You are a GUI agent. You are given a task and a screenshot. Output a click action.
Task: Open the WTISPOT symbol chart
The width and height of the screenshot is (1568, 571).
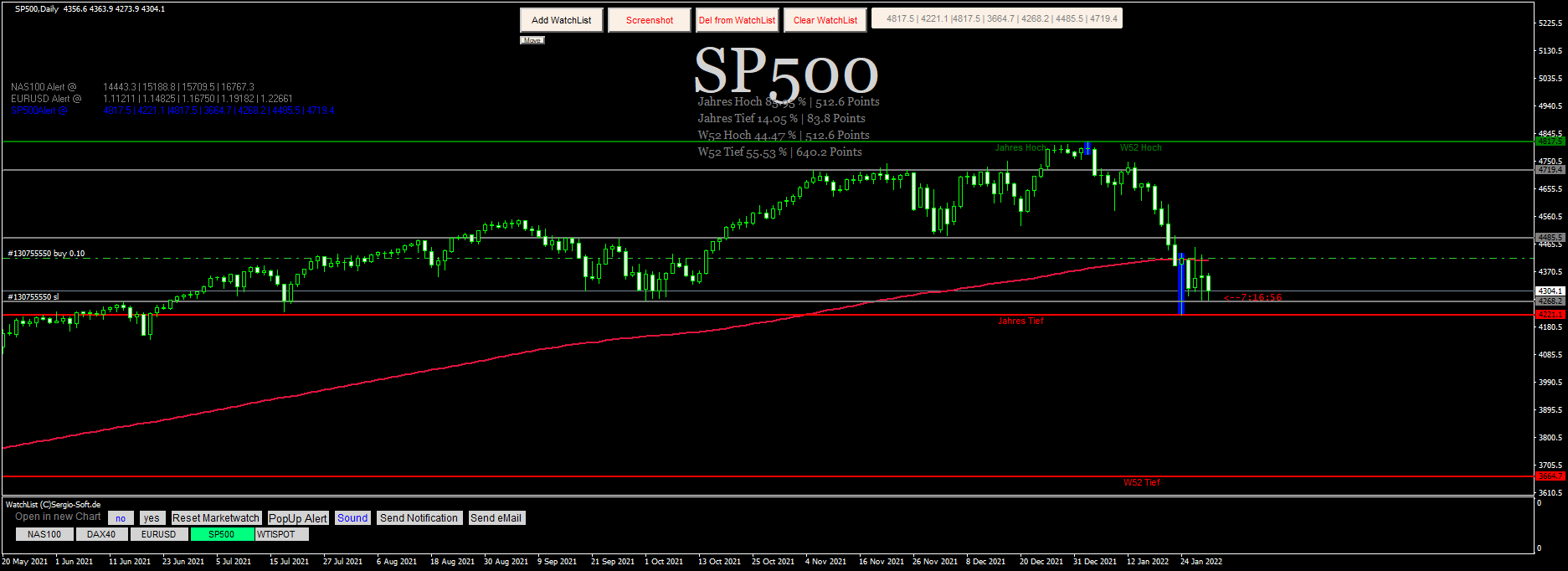(x=276, y=534)
